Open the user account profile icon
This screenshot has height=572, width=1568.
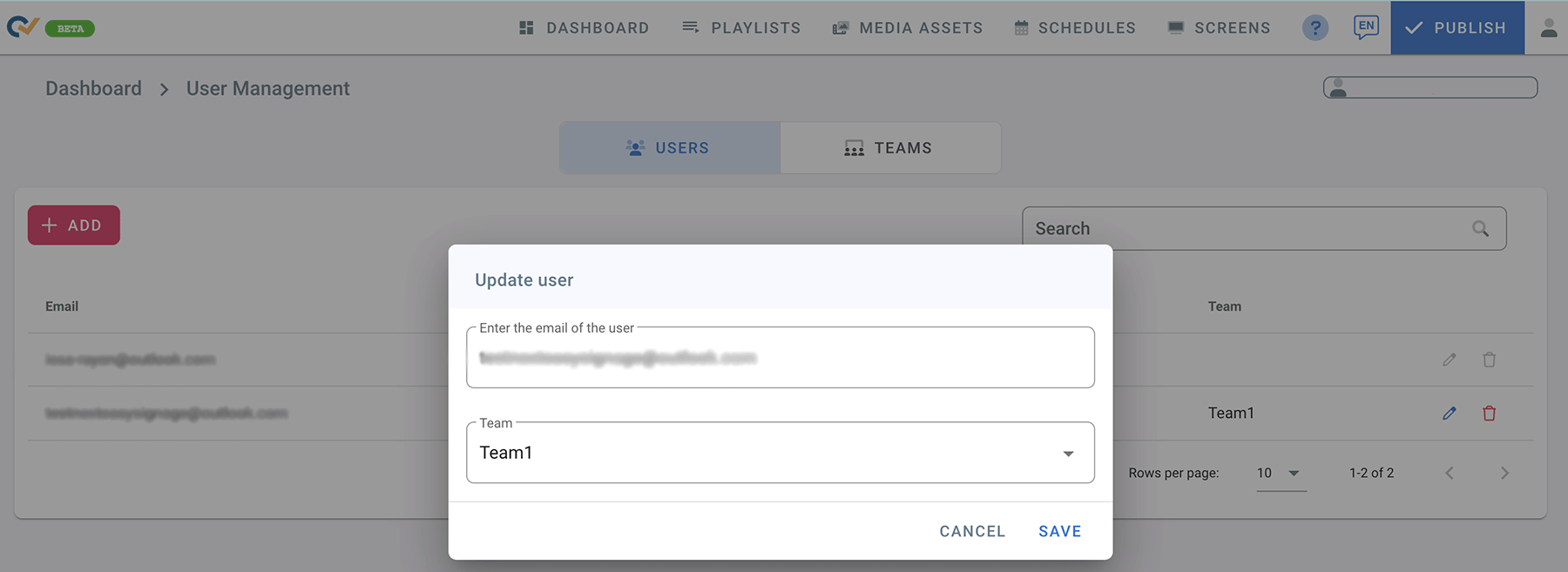click(1548, 28)
